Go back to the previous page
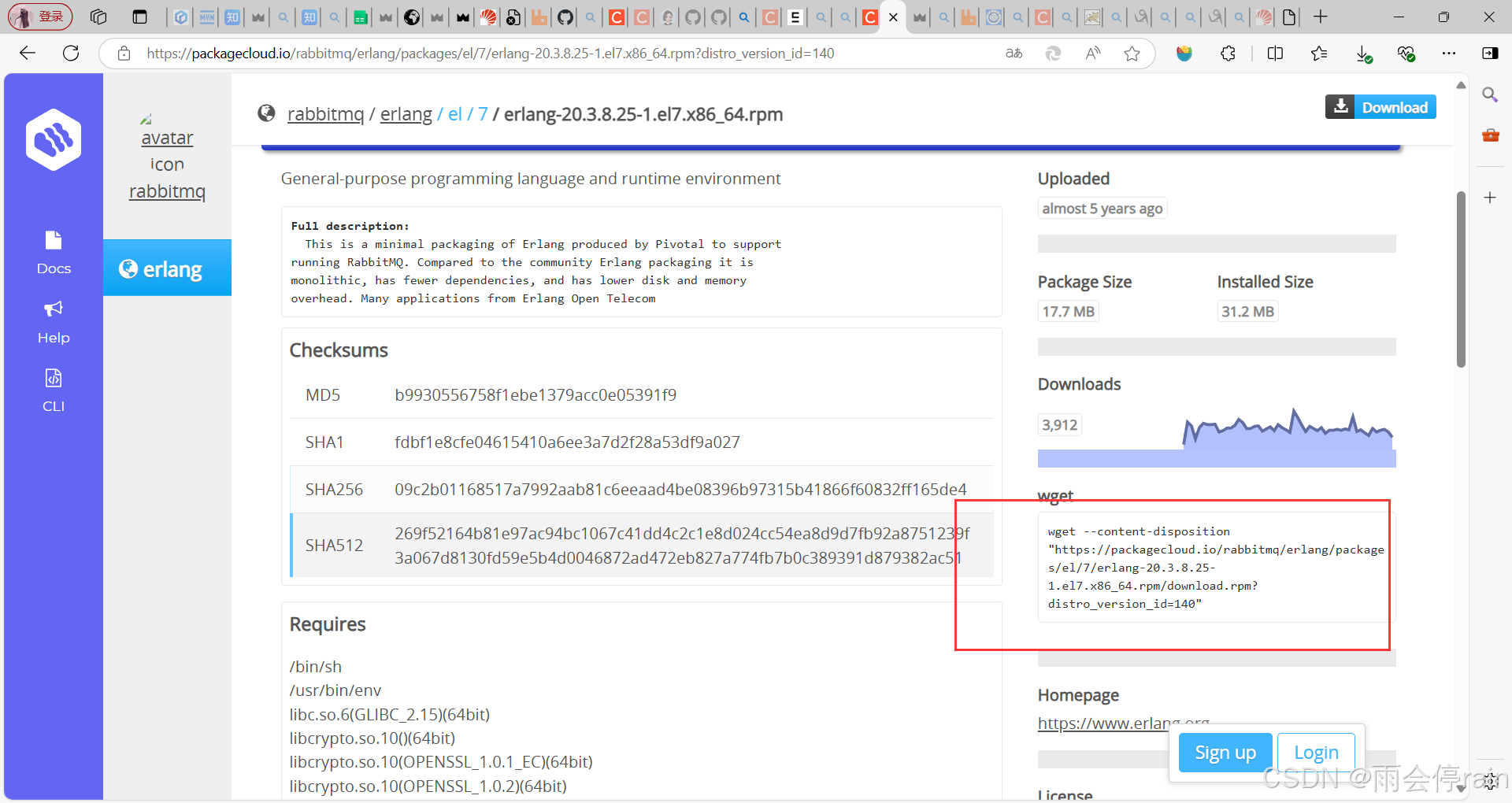Screen dimensions: 1512x803 pyautogui.click(x=28, y=54)
